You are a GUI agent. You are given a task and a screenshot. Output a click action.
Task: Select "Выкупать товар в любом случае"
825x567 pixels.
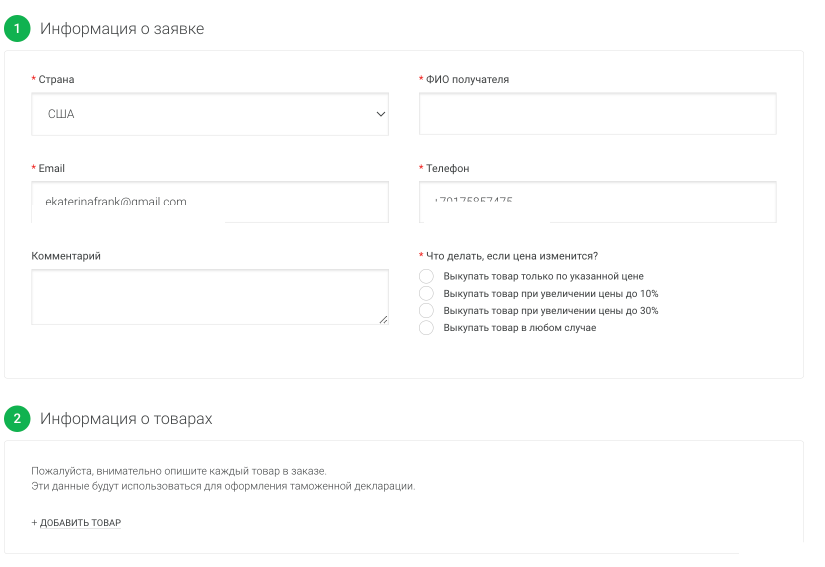(426, 328)
